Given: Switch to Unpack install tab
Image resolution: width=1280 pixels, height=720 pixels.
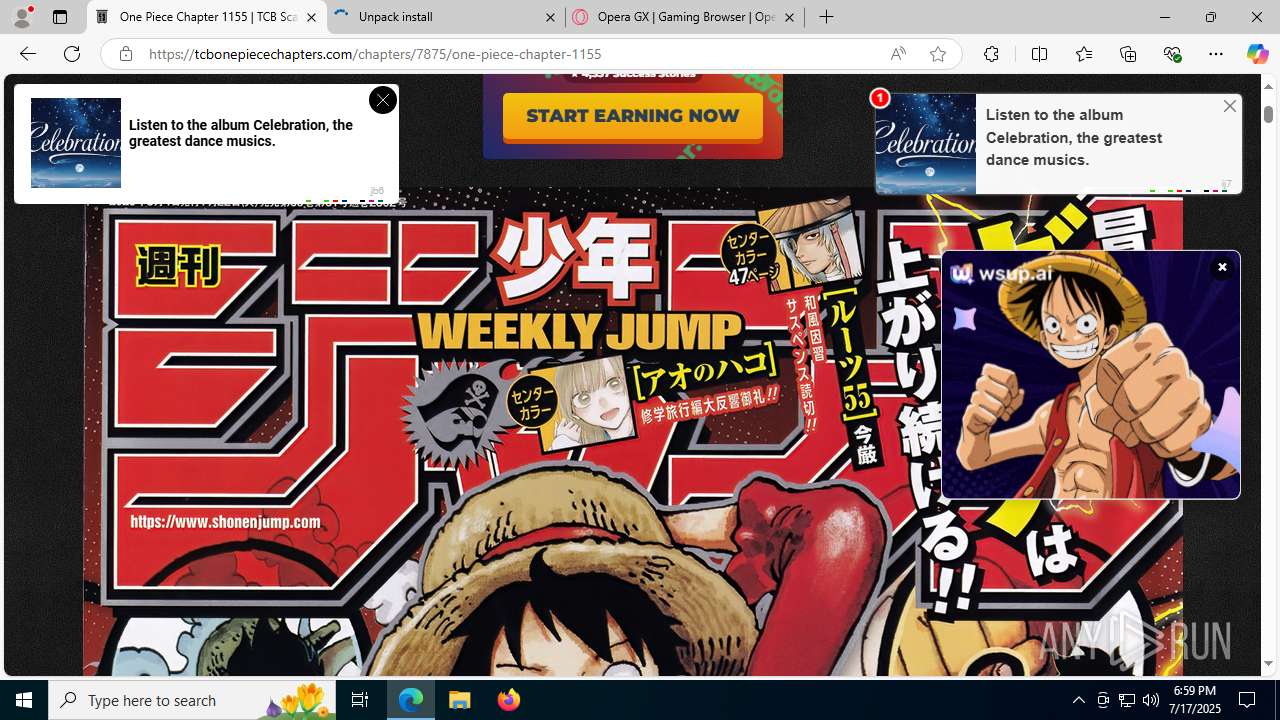Looking at the screenshot, I should pyautogui.click(x=445, y=17).
